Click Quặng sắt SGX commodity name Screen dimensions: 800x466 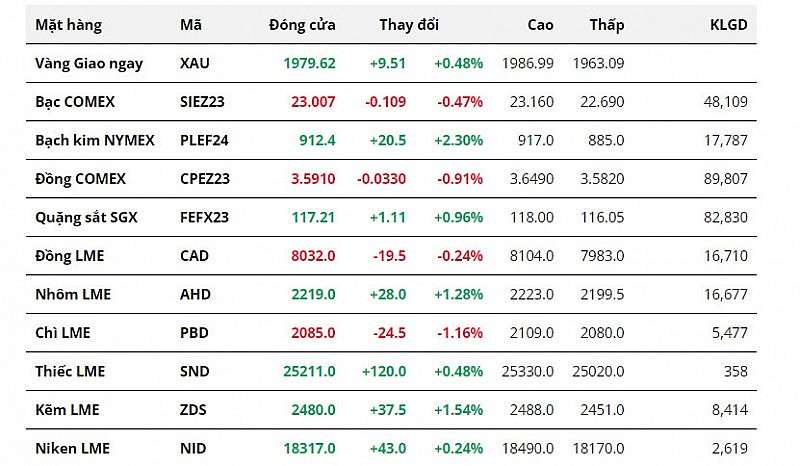84,217
